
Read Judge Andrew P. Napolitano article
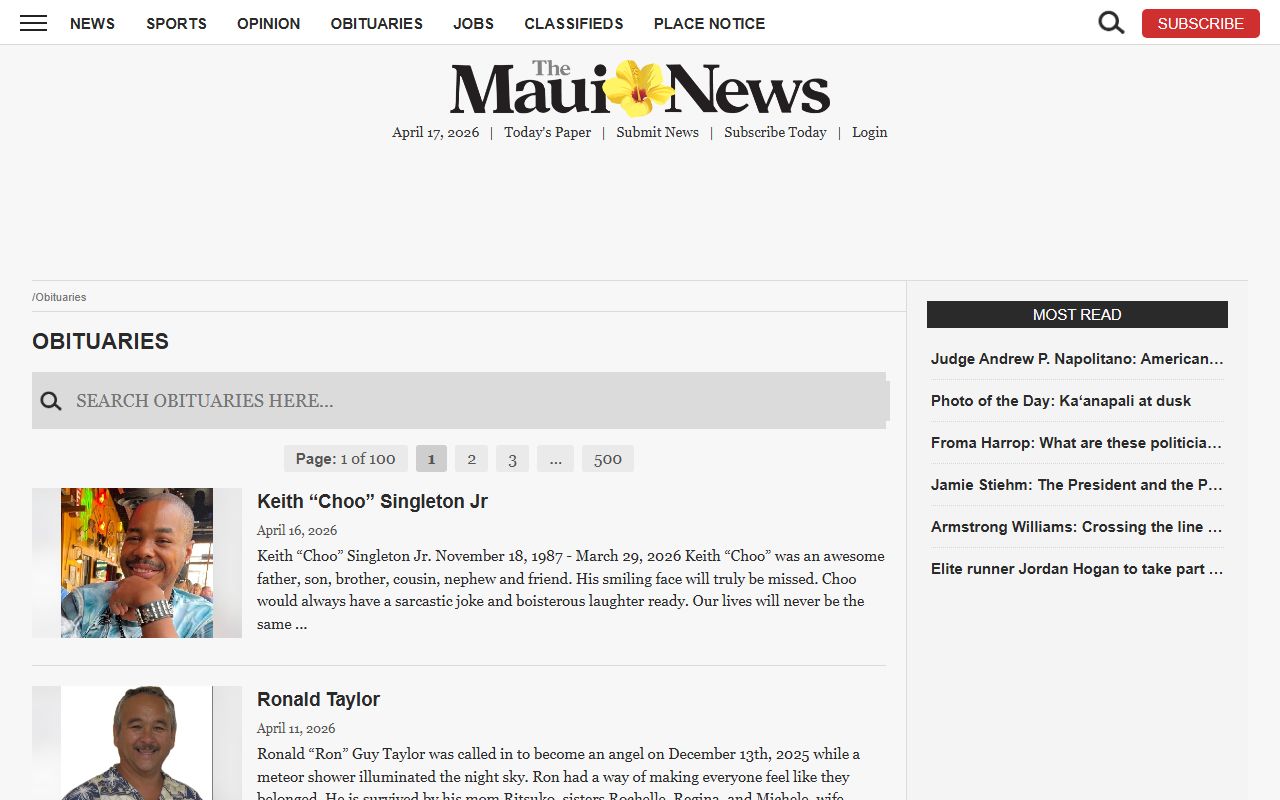click(x=1077, y=358)
